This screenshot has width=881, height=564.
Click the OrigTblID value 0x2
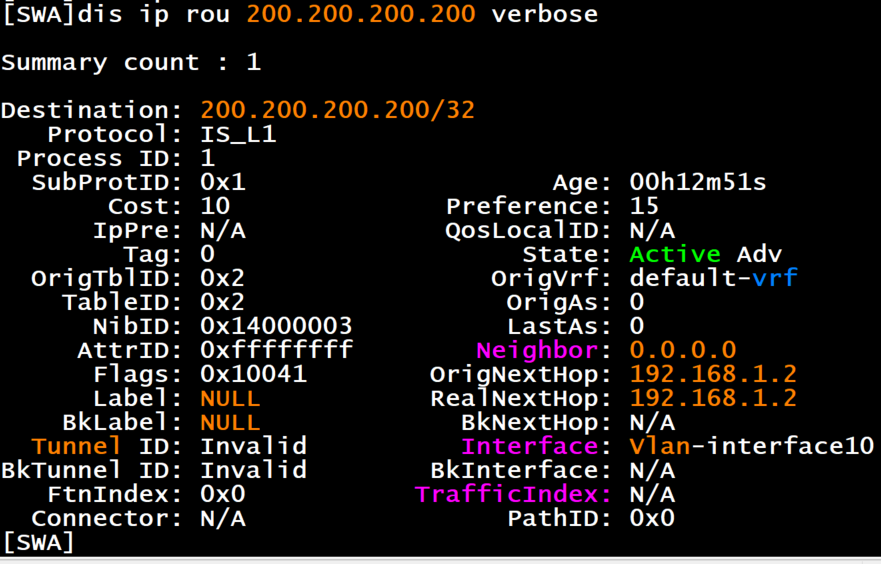tap(222, 279)
